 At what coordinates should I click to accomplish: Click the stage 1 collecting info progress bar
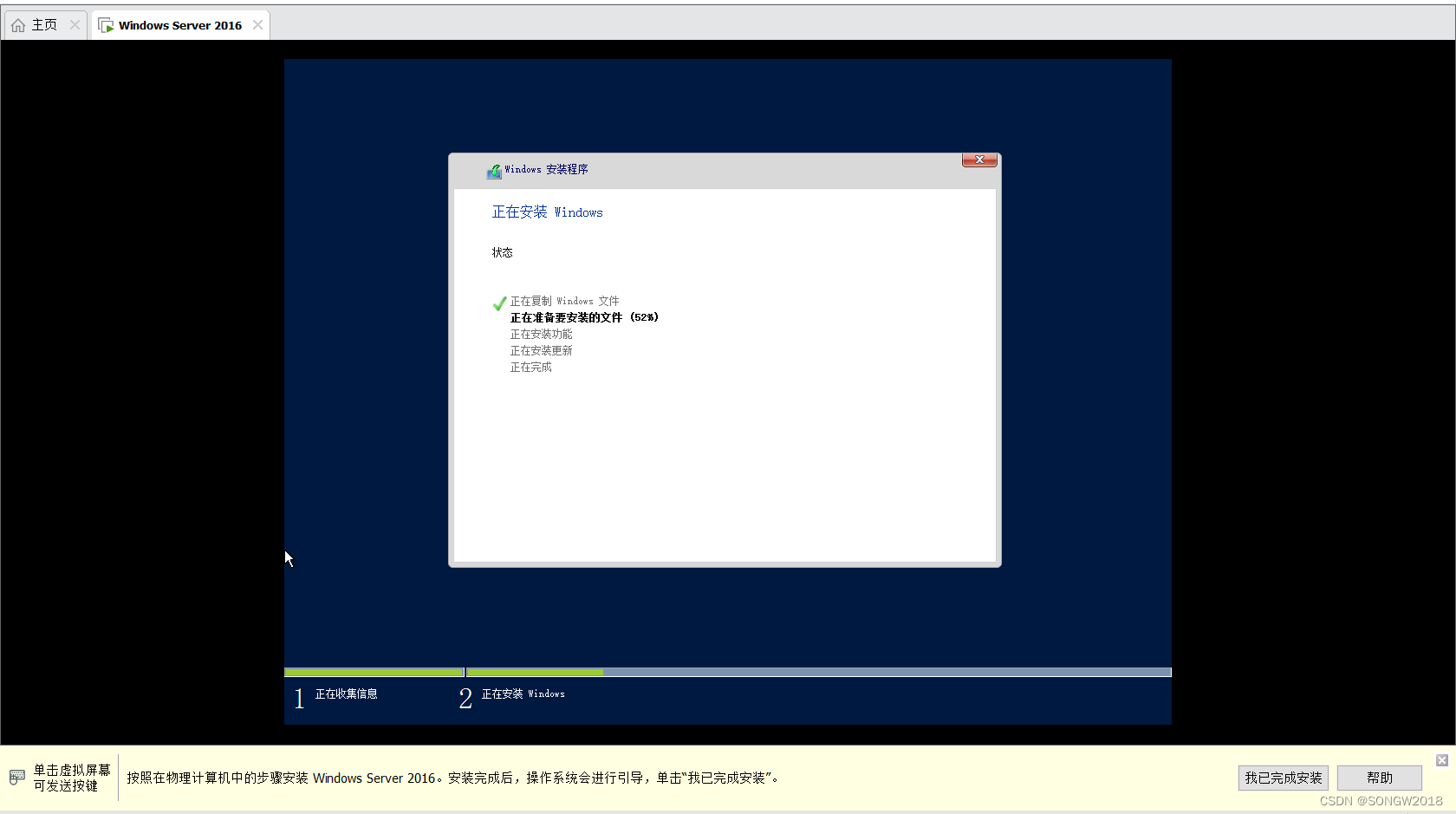(374, 672)
